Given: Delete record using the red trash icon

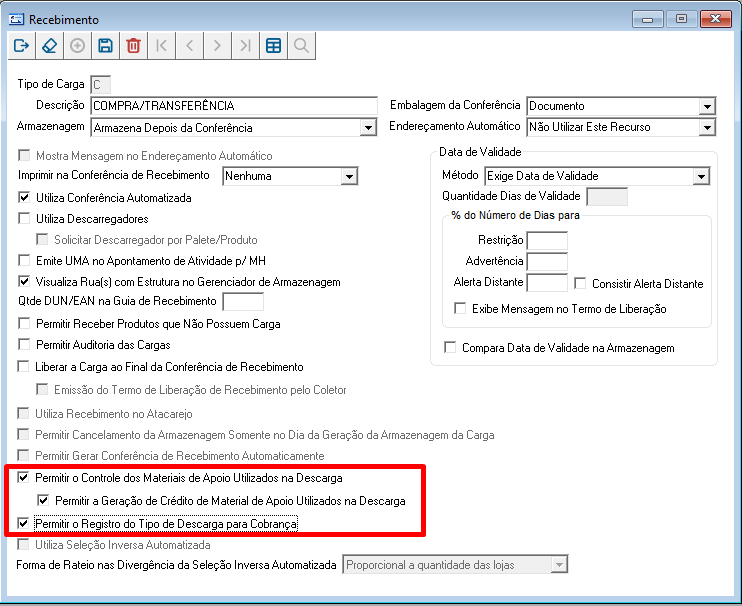Looking at the screenshot, I should [133, 46].
